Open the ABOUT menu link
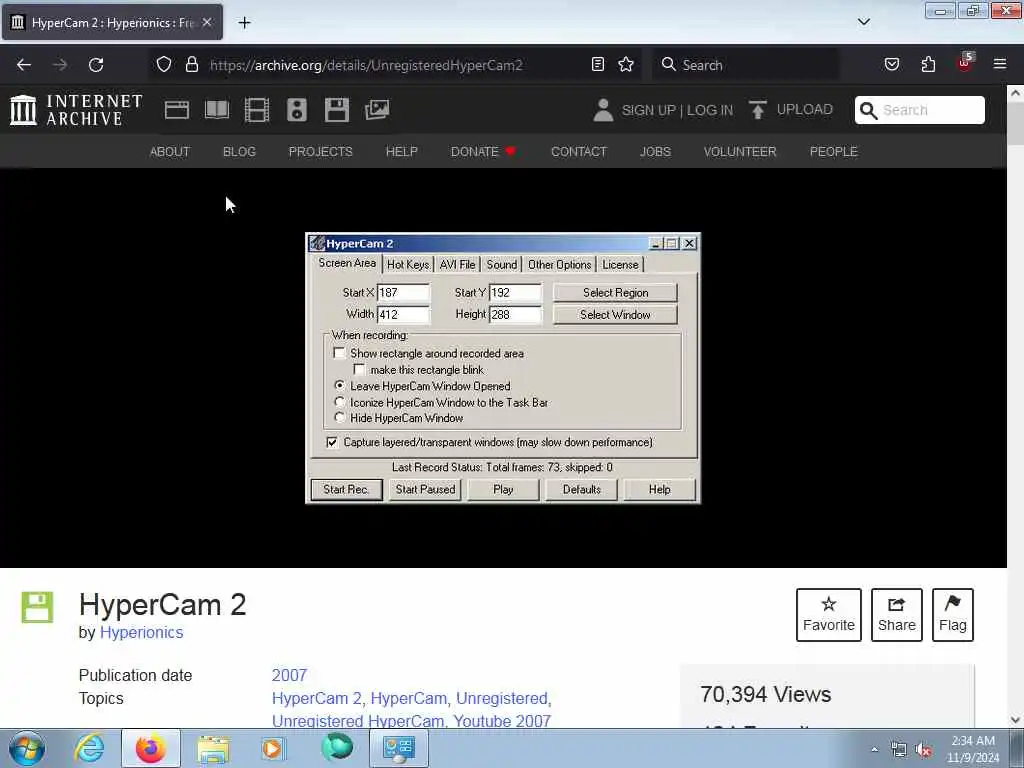 tap(170, 152)
